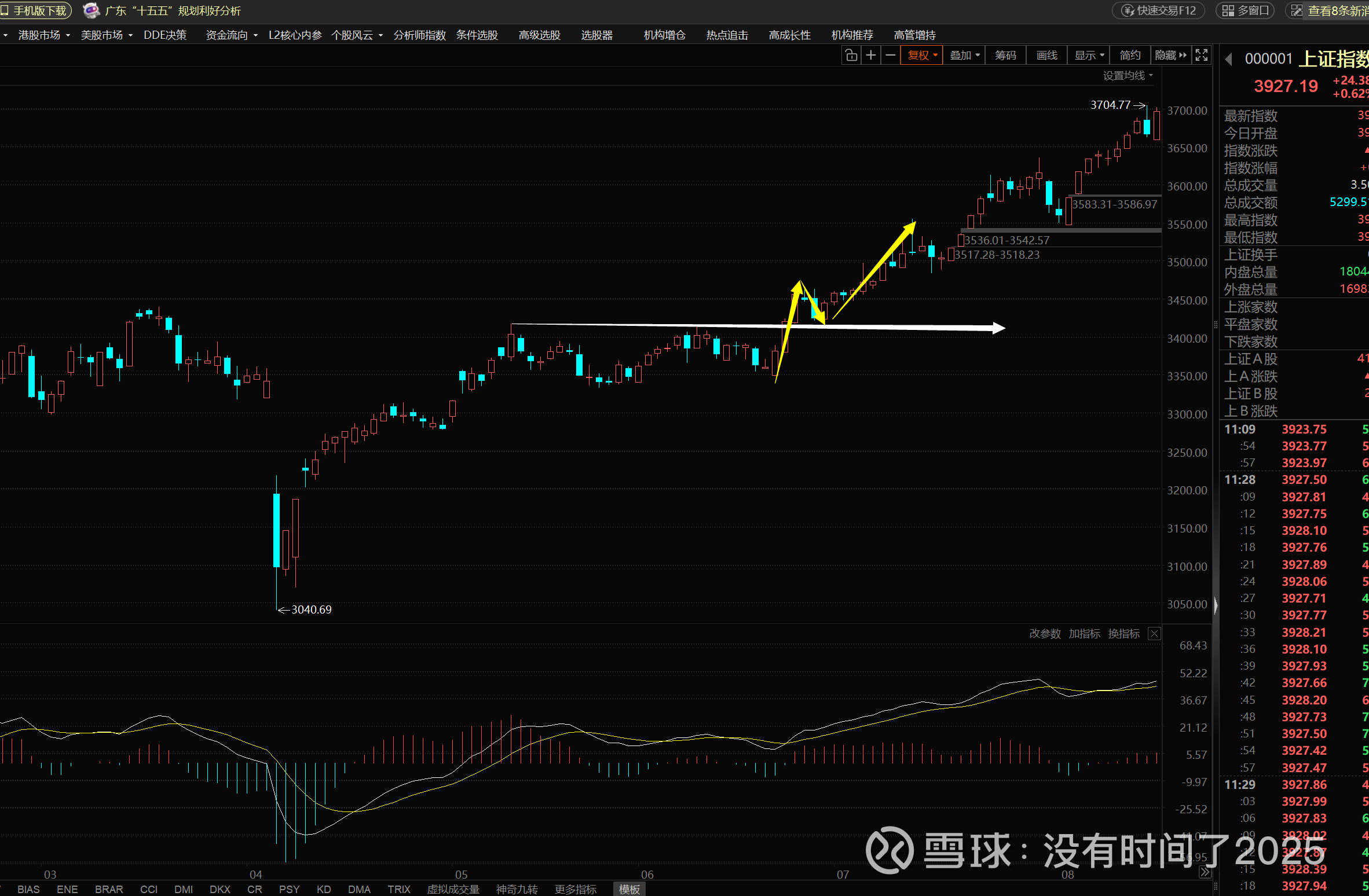
Task: Expand 叠加 overlay dropdown
Action: click(x=965, y=56)
